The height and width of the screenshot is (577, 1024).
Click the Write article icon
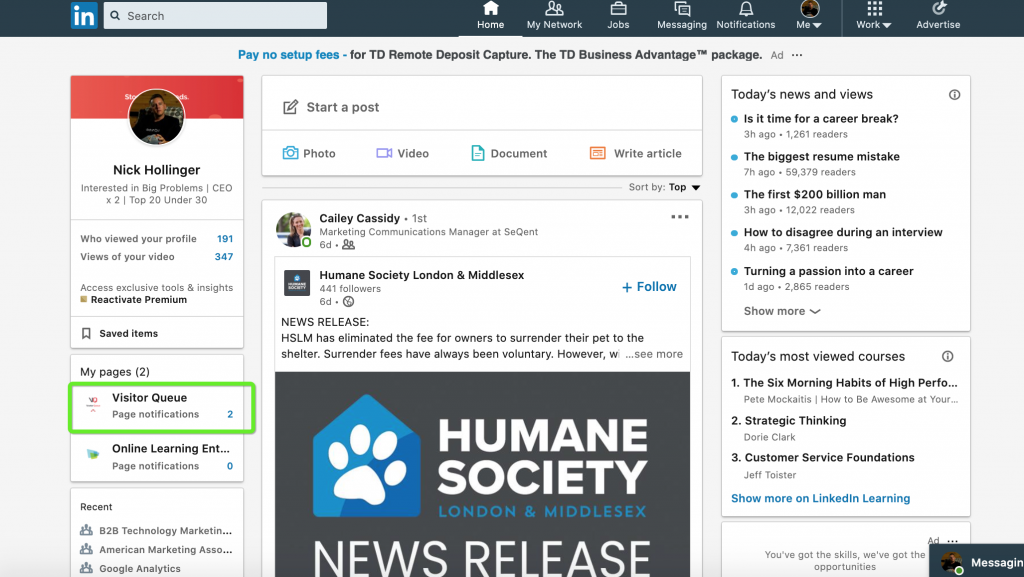(x=598, y=153)
